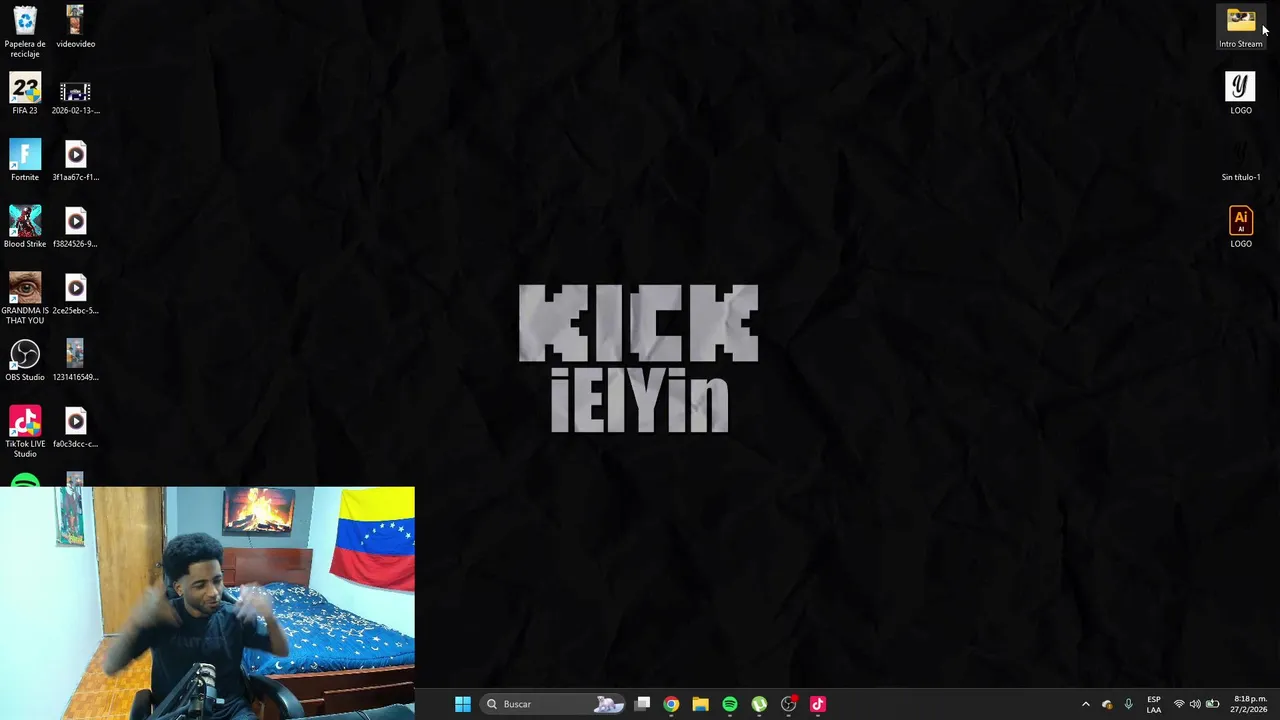Click the cloud status tray icon

(1107, 704)
